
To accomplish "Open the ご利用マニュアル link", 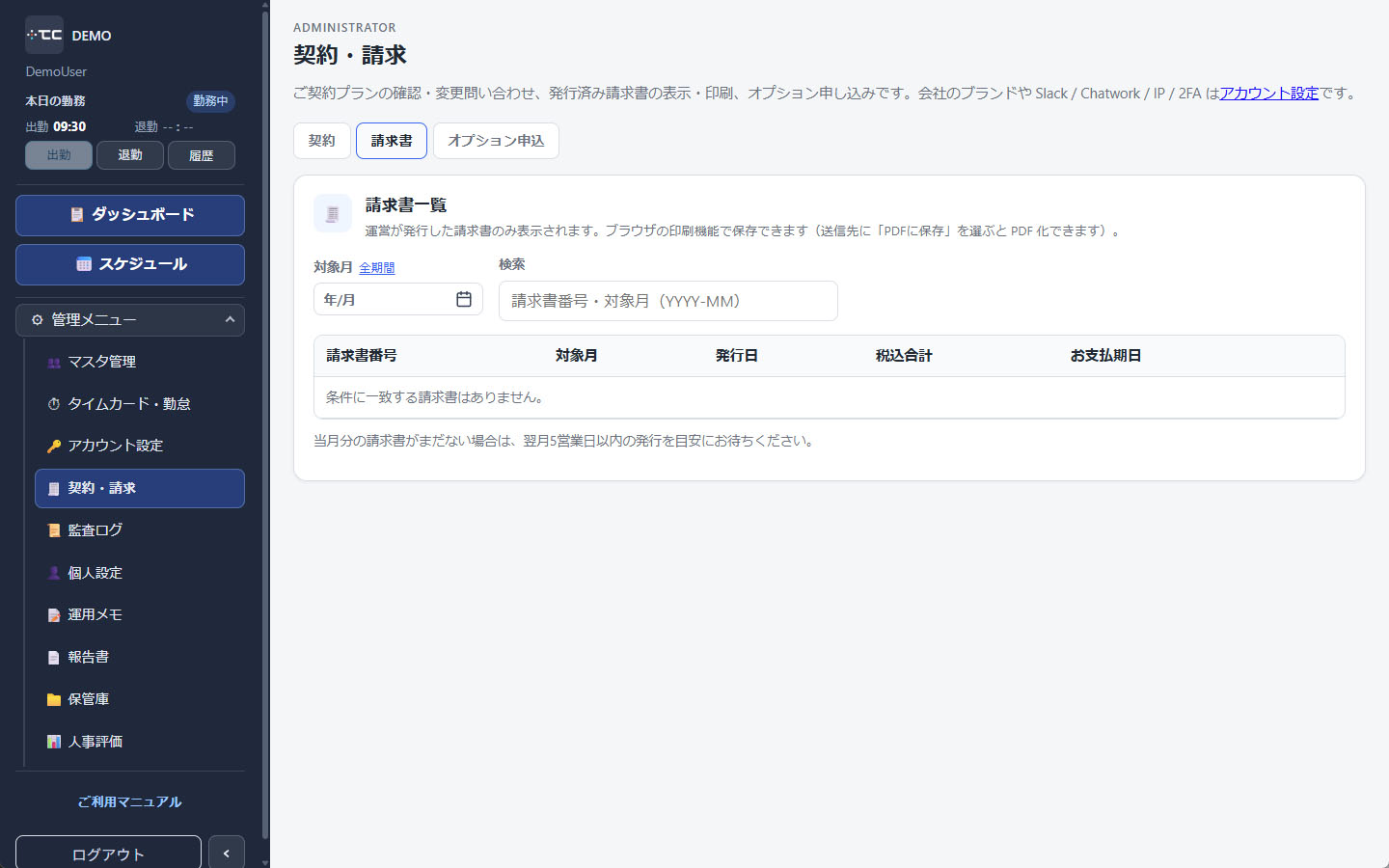I will click(x=130, y=802).
